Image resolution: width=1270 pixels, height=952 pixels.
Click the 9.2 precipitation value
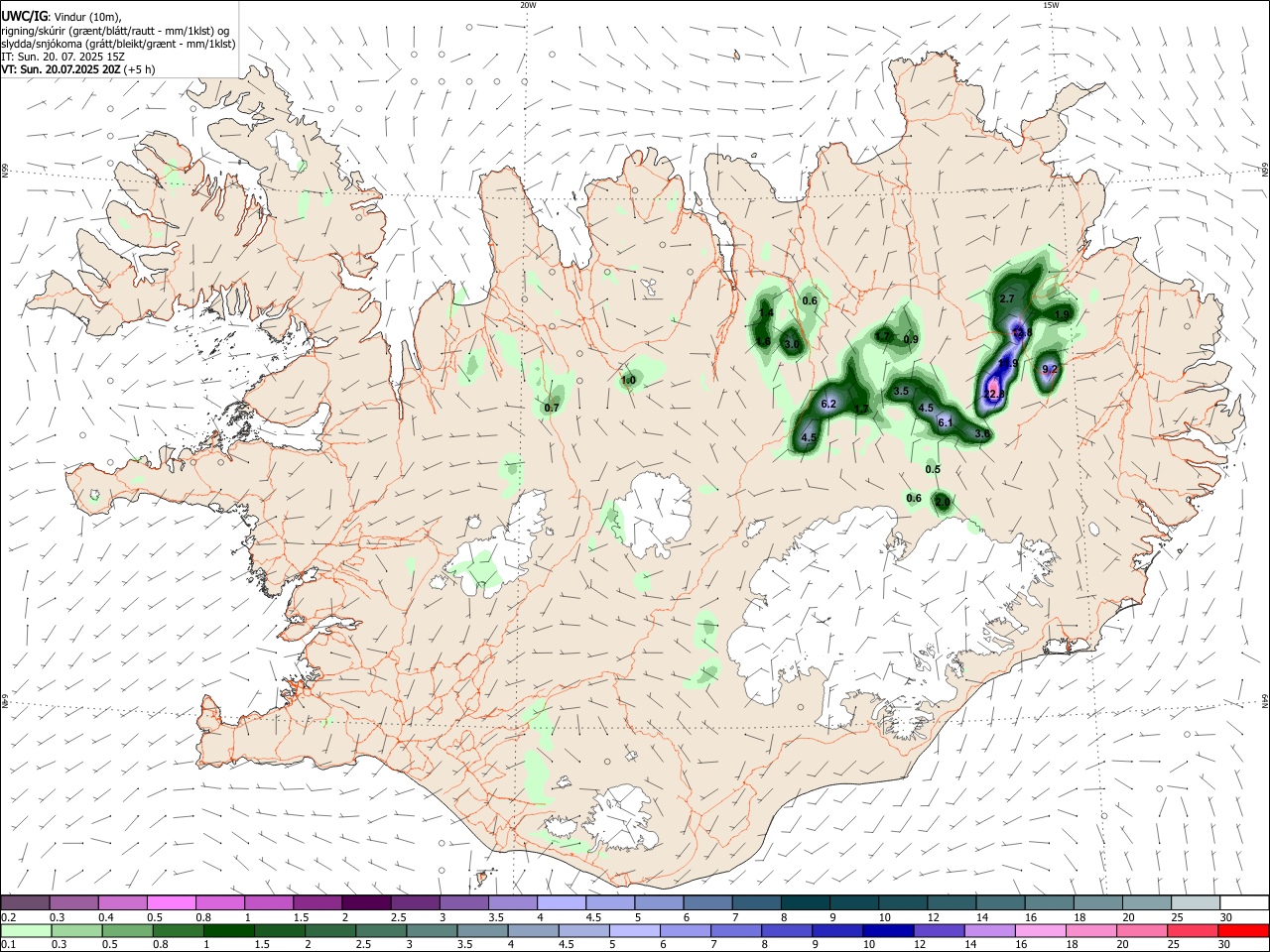point(1050,369)
